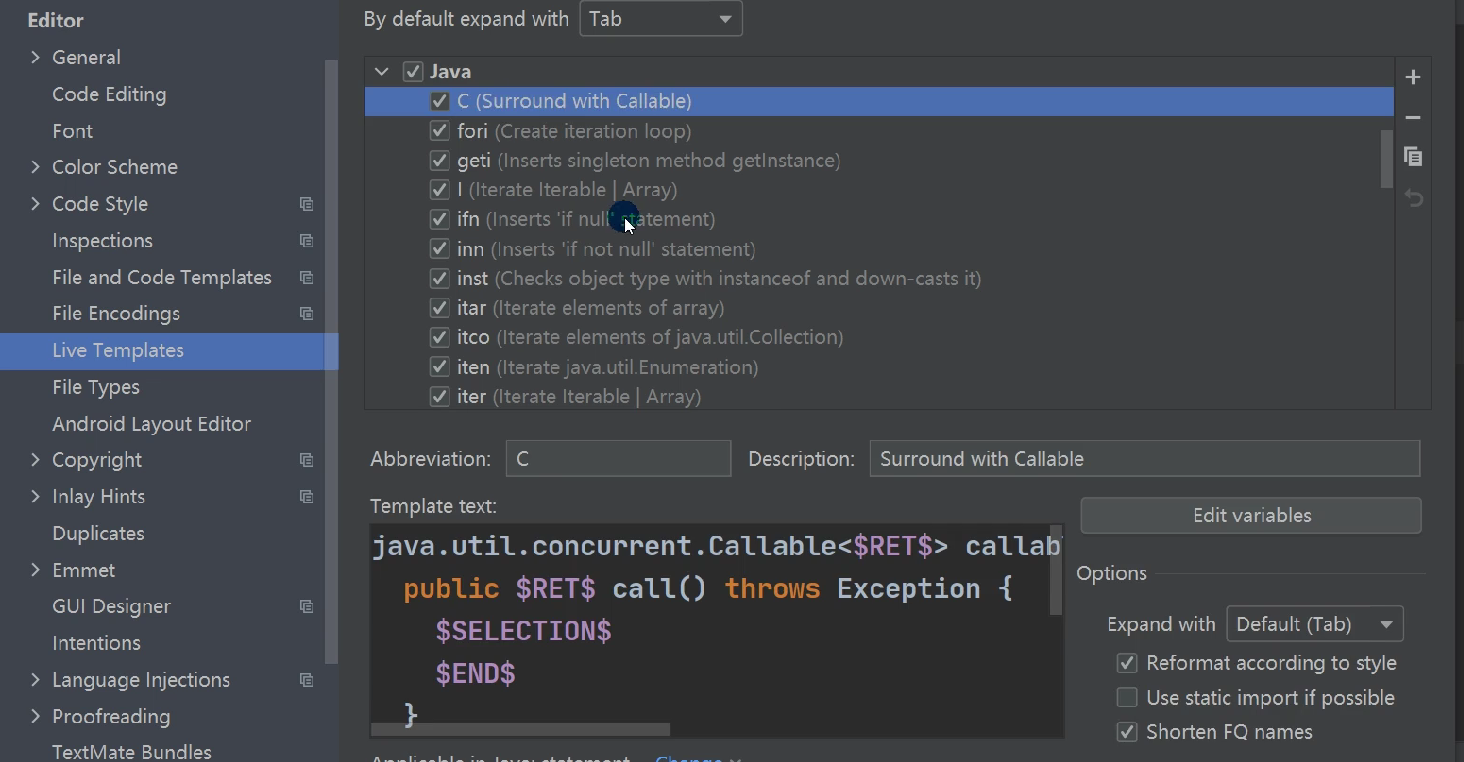Open the Expand with Default (Tab) dropdown

[x=1314, y=624]
